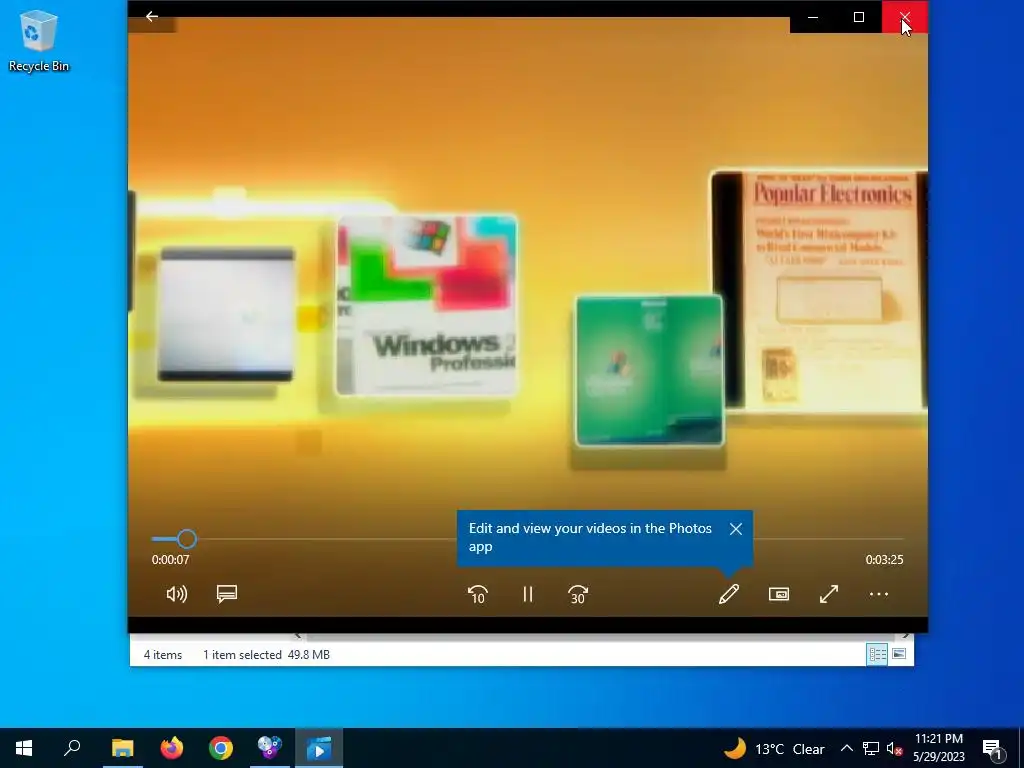The image size is (1024, 768).
Task: Open muted volume tray icon
Action: click(x=894, y=749)
